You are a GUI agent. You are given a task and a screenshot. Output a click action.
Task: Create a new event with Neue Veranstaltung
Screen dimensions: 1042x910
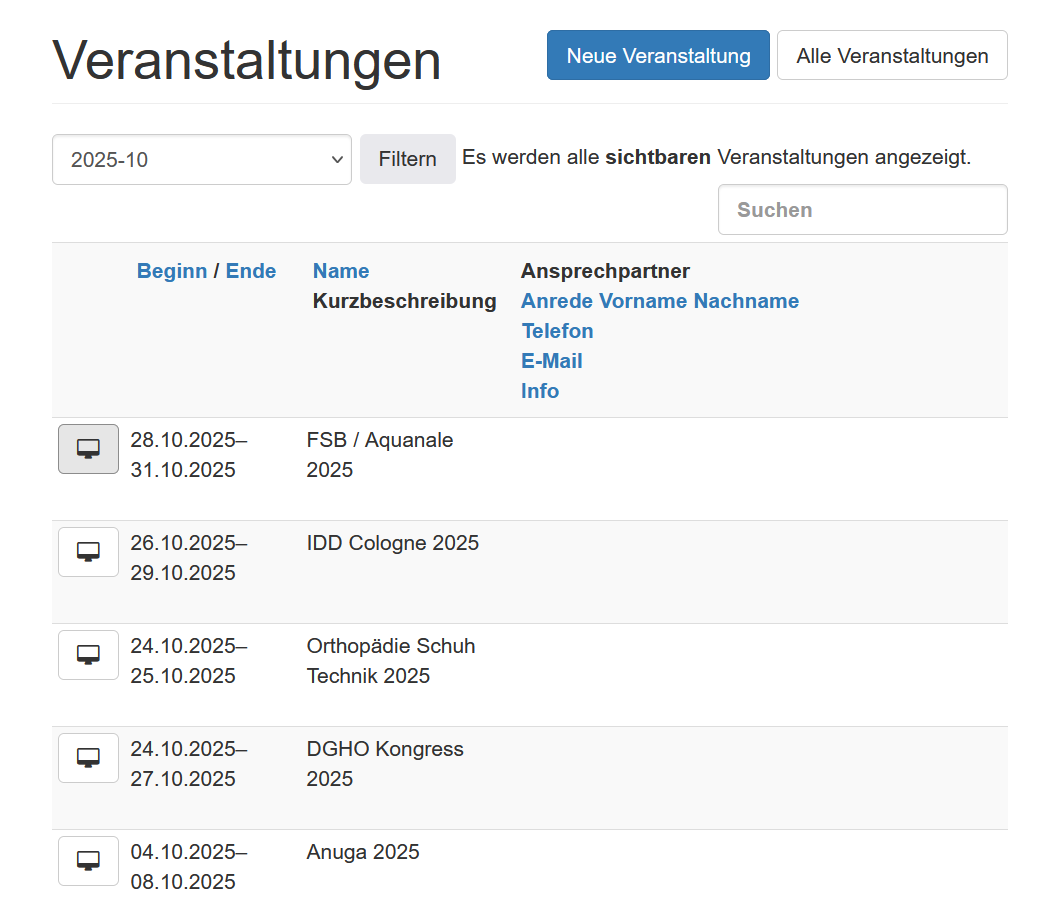(658, 56)
